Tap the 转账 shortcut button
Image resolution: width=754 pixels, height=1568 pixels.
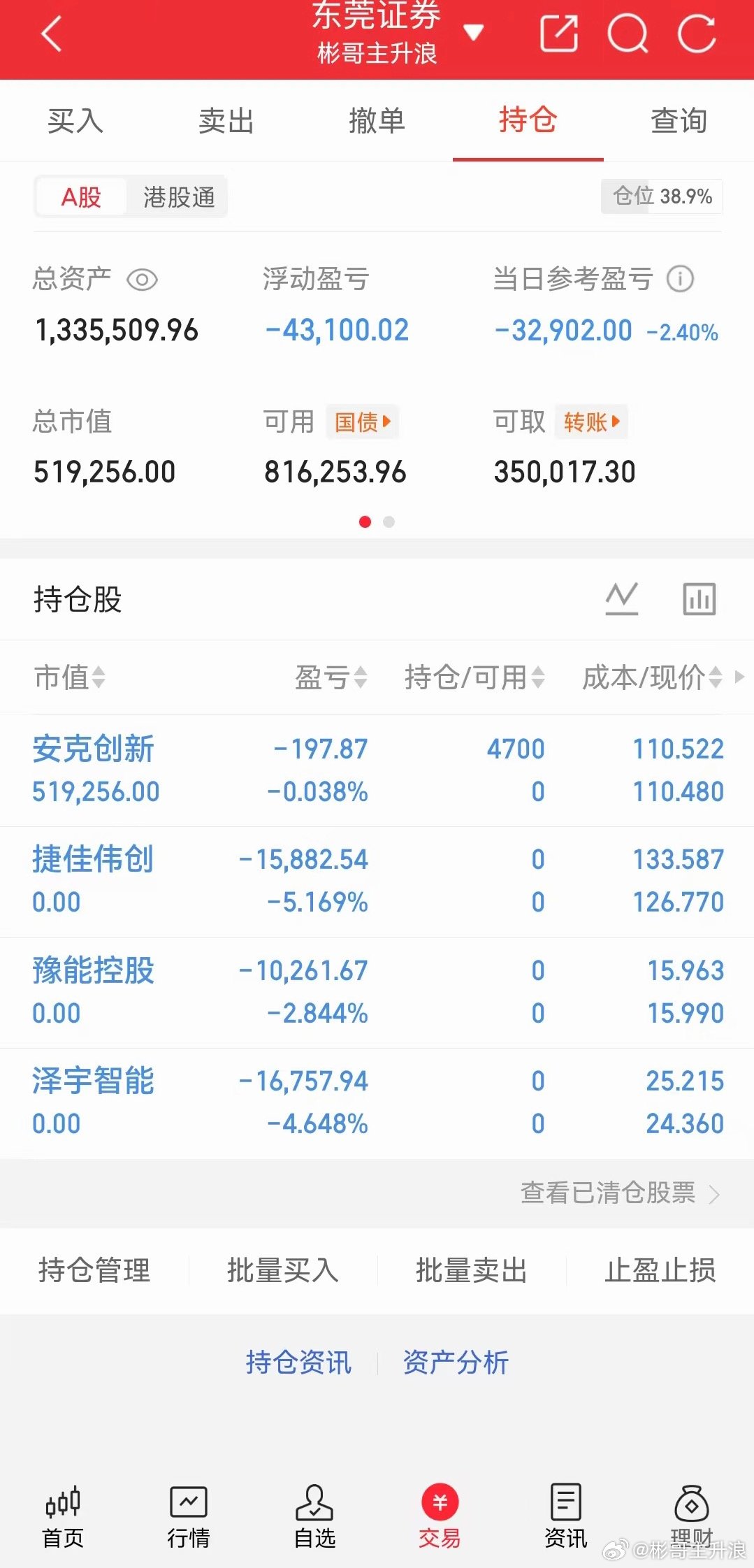[x=591, y=422]
